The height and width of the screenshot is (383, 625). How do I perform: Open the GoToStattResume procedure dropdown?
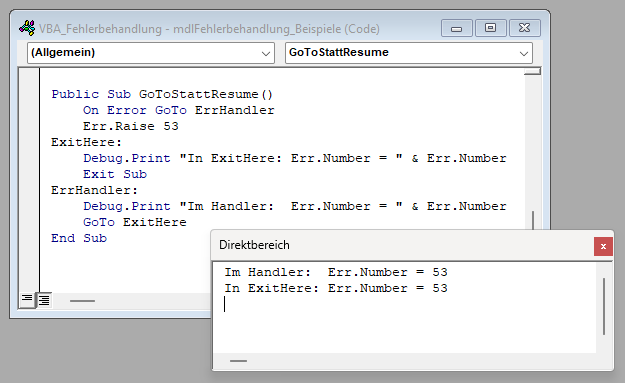(409, 53)
